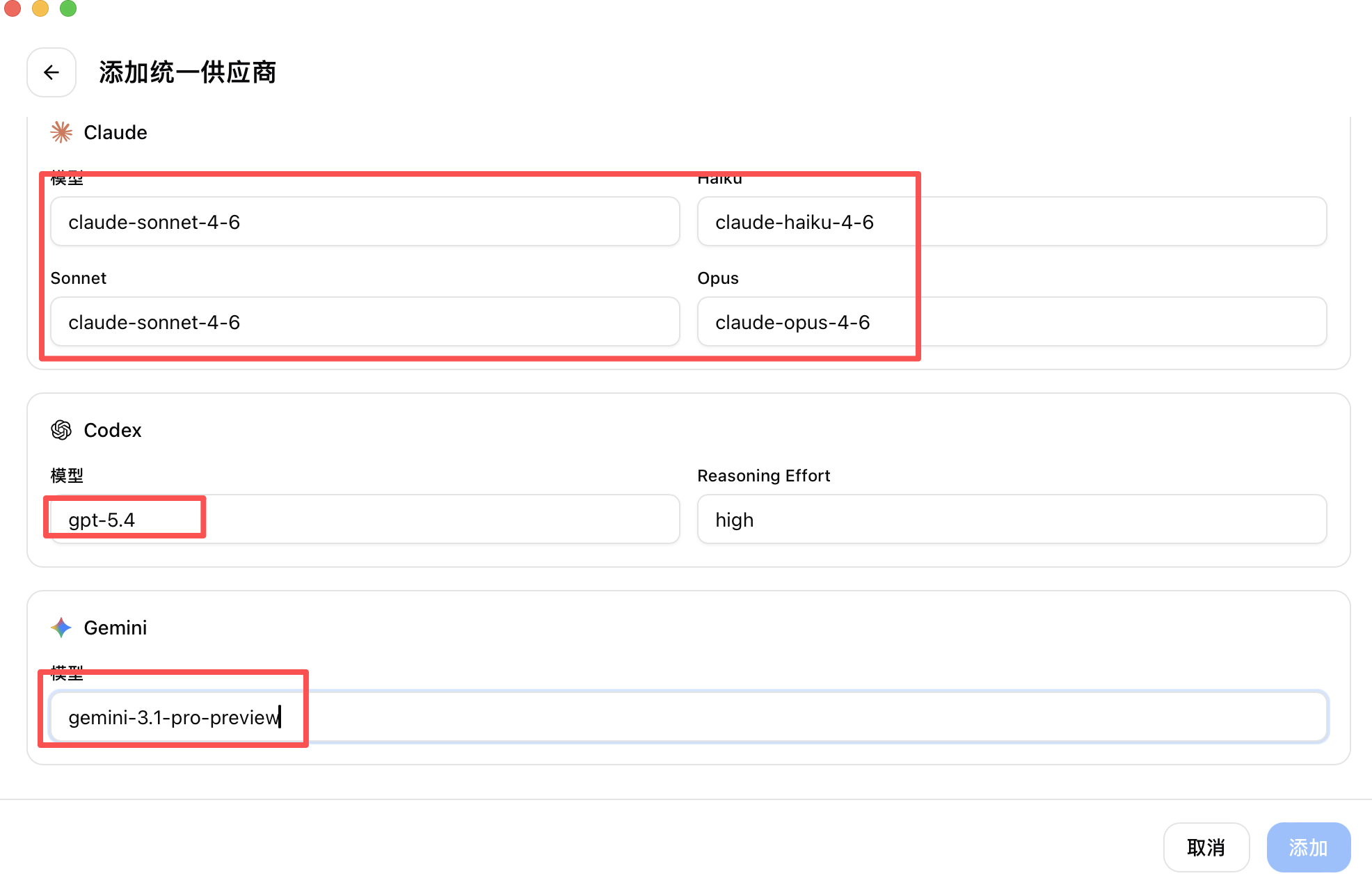The width and height of the screenshot is (1372, 878).
Task: Click the 添加统一供应商 page title
Action: tap(188, 72)
